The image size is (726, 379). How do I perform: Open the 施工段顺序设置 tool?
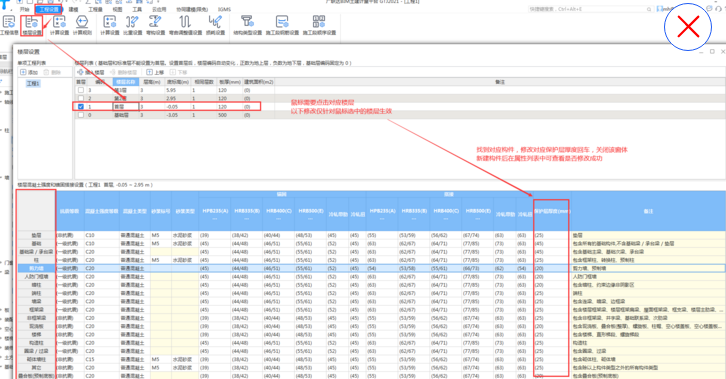(319, 25)
